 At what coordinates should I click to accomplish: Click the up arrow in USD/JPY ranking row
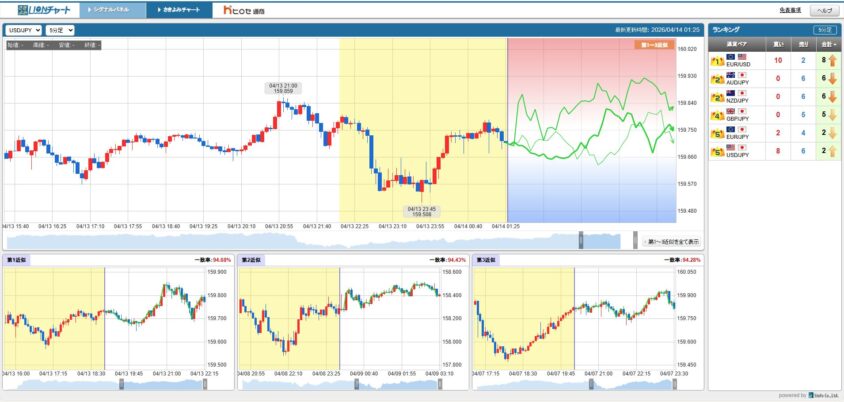pos(832,151)
